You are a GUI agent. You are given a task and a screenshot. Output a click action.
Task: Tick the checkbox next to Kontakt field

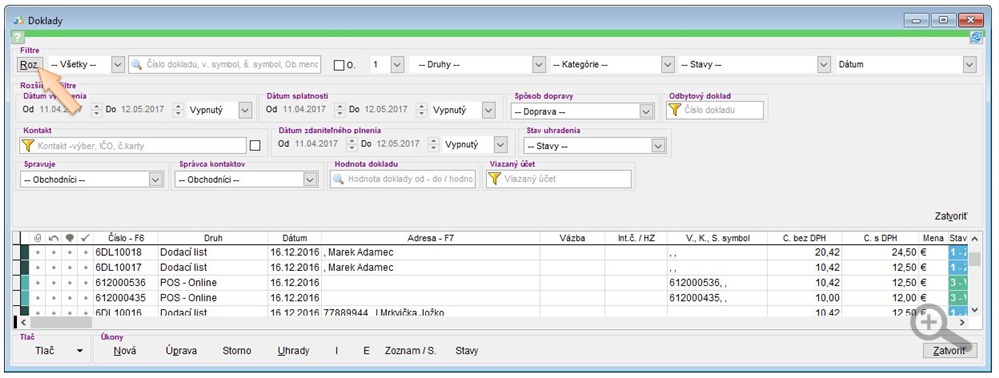point(255,145)
